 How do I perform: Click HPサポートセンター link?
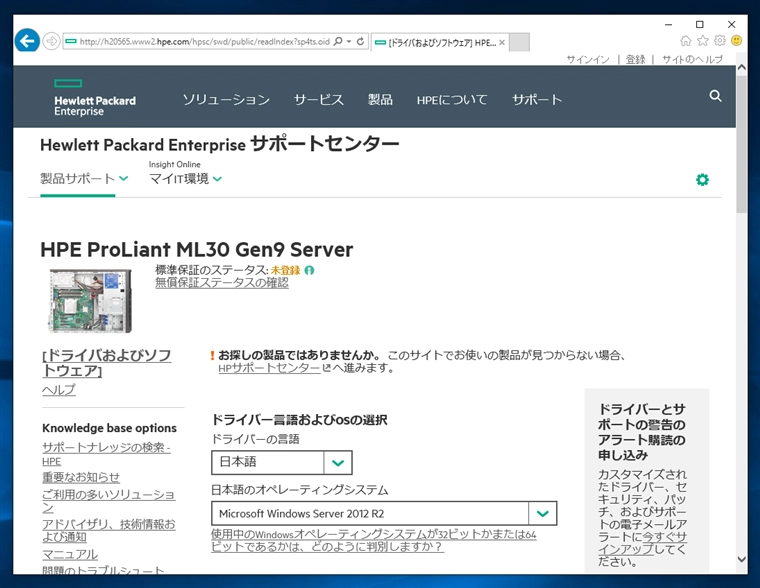(x=269, y=368)
